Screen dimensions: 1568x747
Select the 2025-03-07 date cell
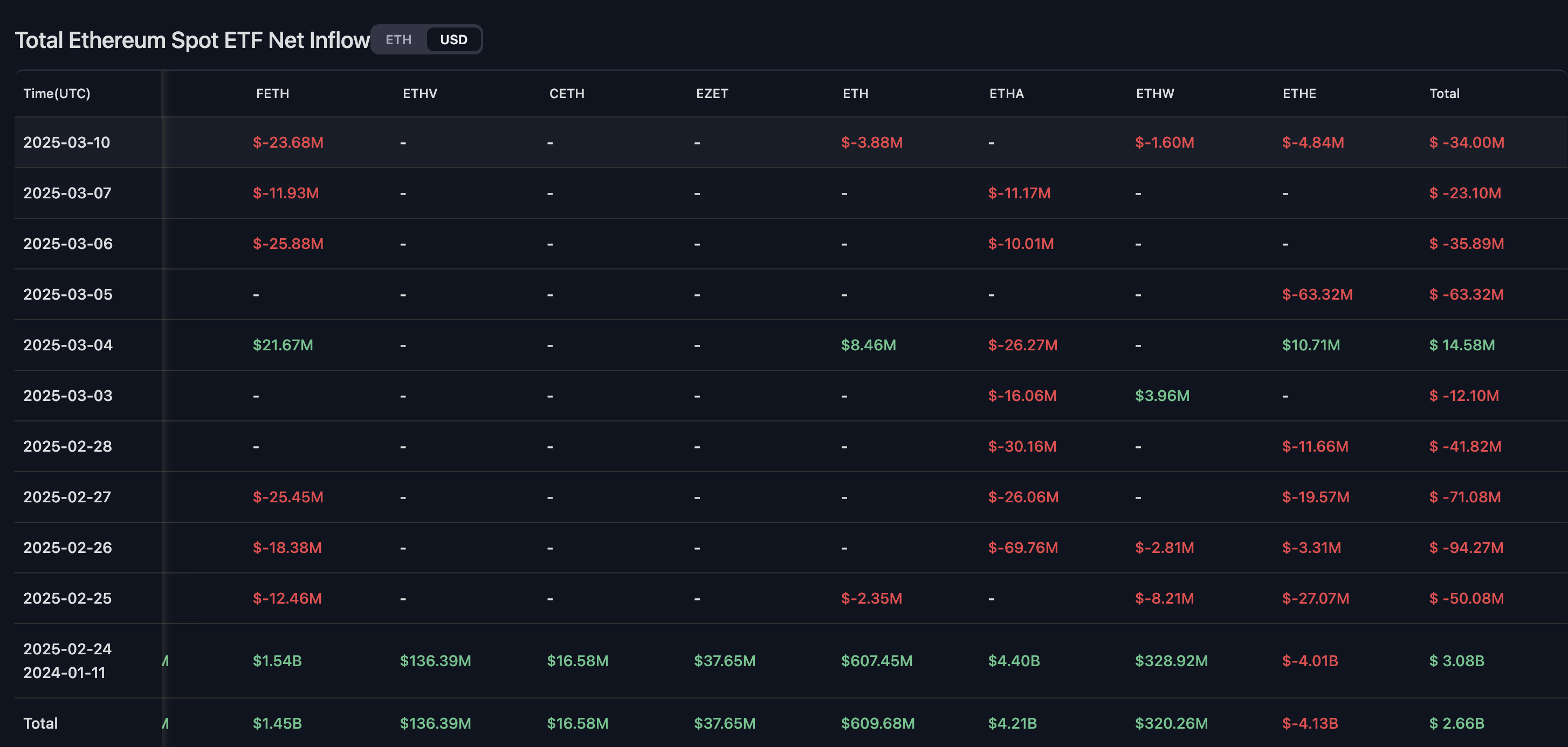click(x=67, y=193)
